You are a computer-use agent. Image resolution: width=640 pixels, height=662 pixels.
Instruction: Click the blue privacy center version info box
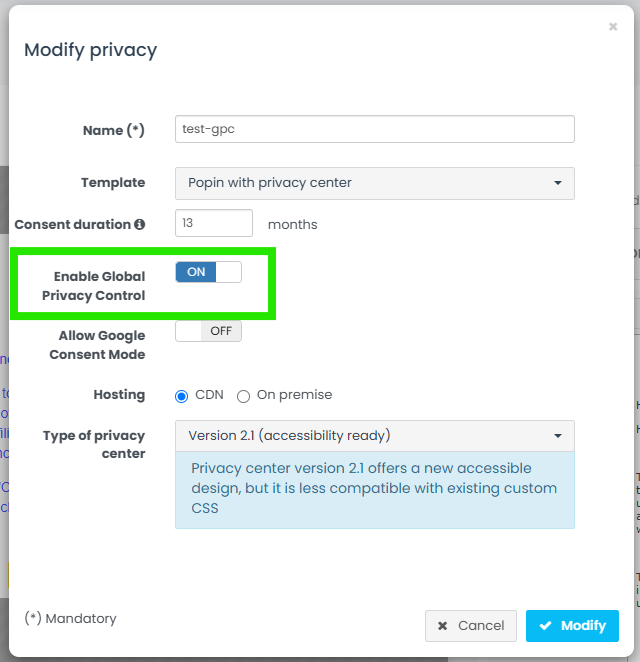coord(374,488)
